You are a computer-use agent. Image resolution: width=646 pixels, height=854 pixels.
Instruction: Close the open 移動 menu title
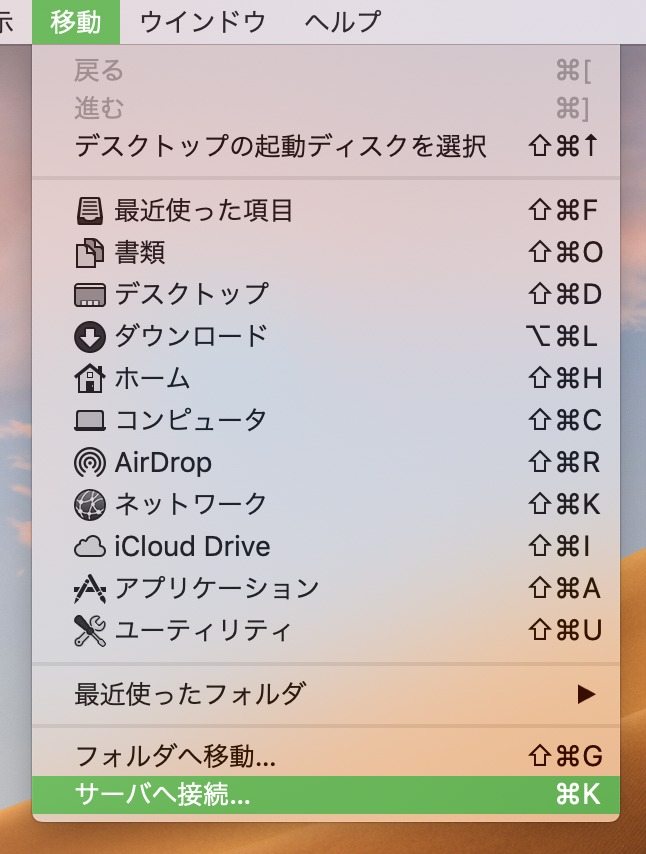[76, 21]
